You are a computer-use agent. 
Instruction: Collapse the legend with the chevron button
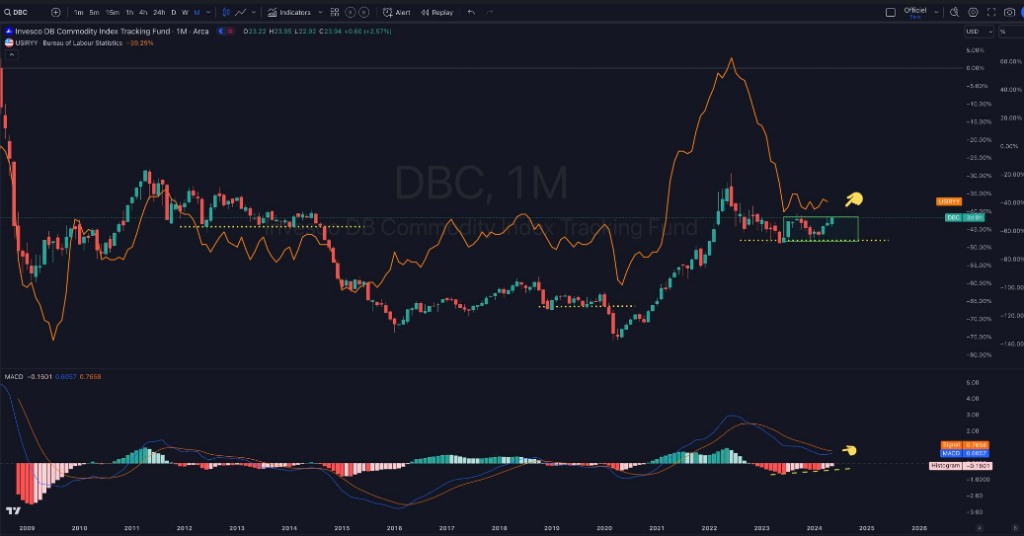[x=11, y=55]
